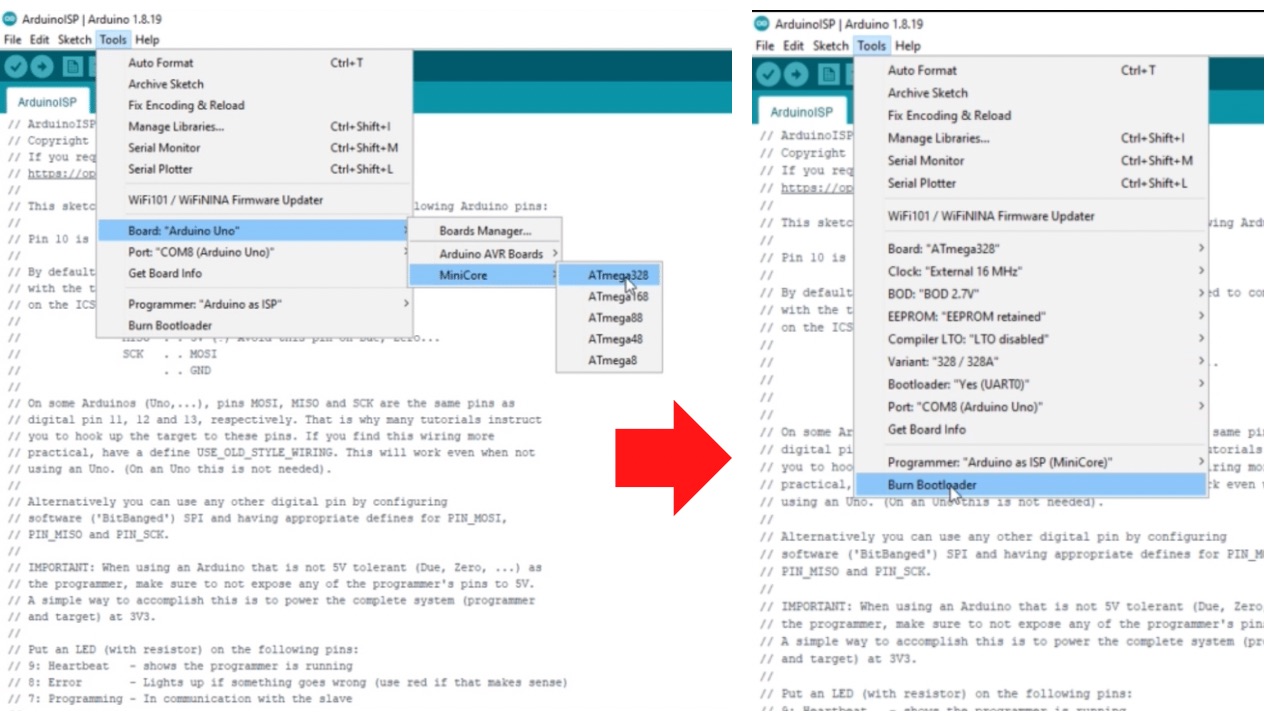
Task: Open the Help menu in the left window
Action: [x=147, y=40]
